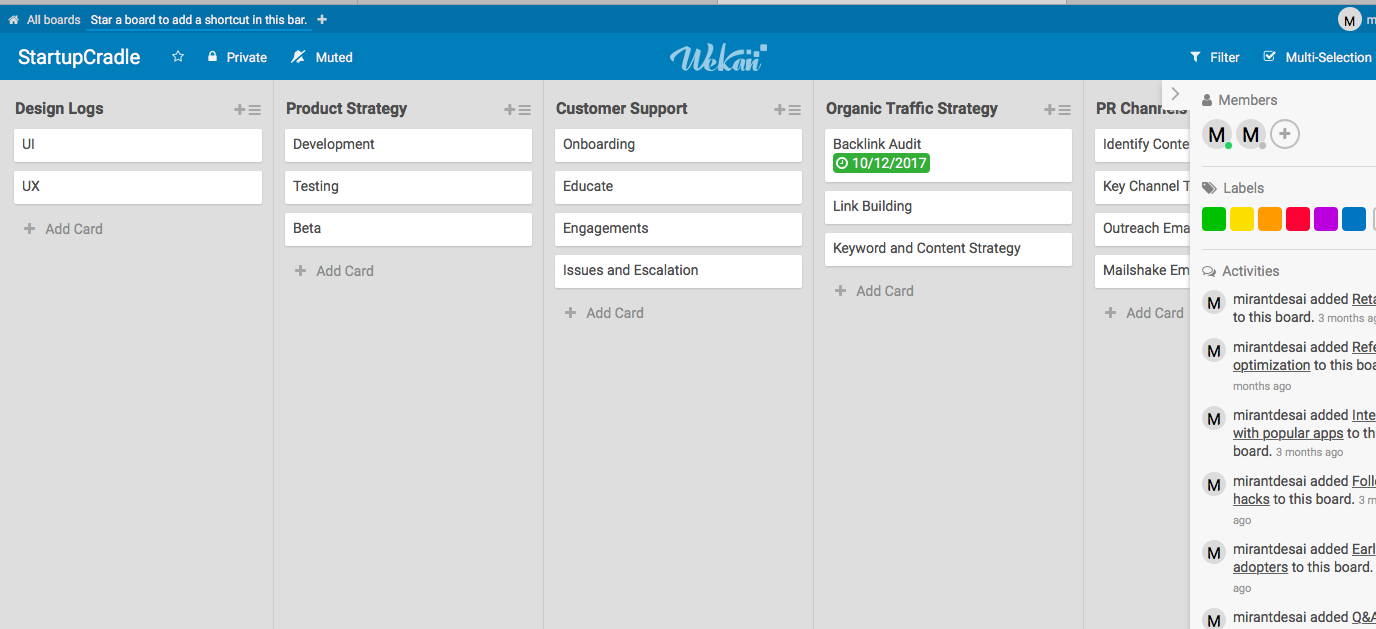Star the StartupCradle board
Image resolution: width=1376 pixels, height=629 pixels.
(x=178, y=57)
